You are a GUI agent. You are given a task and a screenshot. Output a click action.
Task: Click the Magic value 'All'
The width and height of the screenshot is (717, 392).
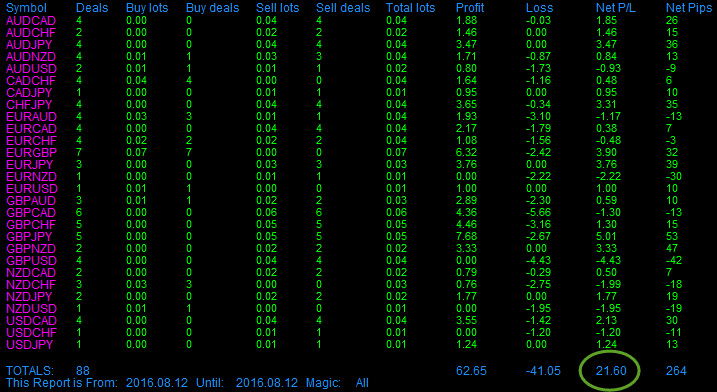coord(362,383)
